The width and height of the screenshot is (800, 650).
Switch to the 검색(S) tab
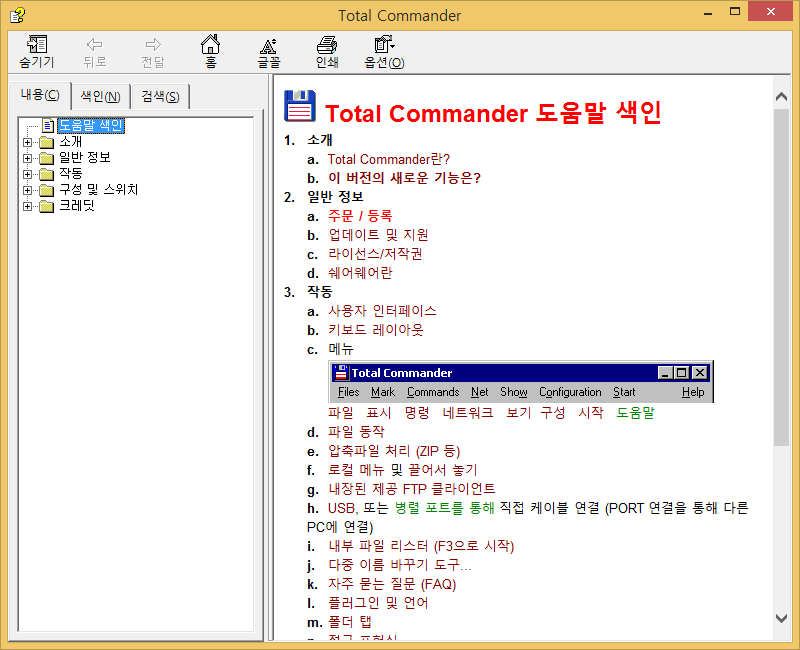point(160,96)
